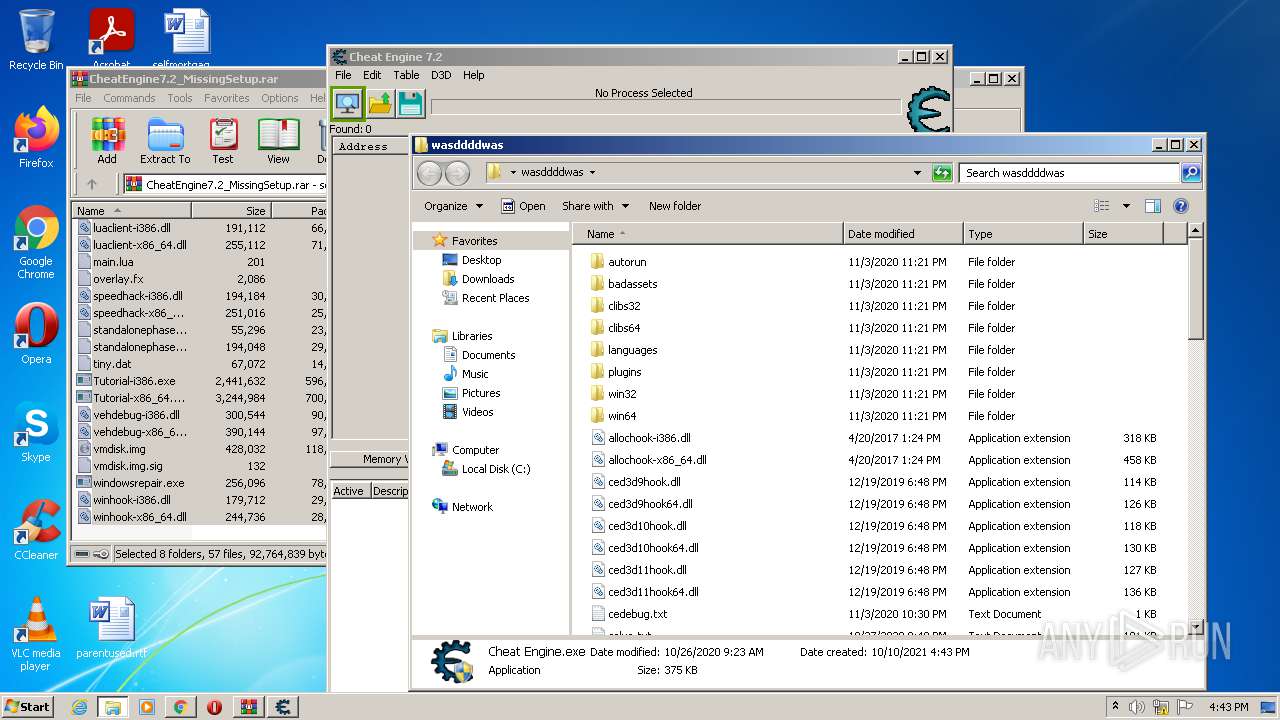Click the WinRAR taskbar button

click(249, 707)
